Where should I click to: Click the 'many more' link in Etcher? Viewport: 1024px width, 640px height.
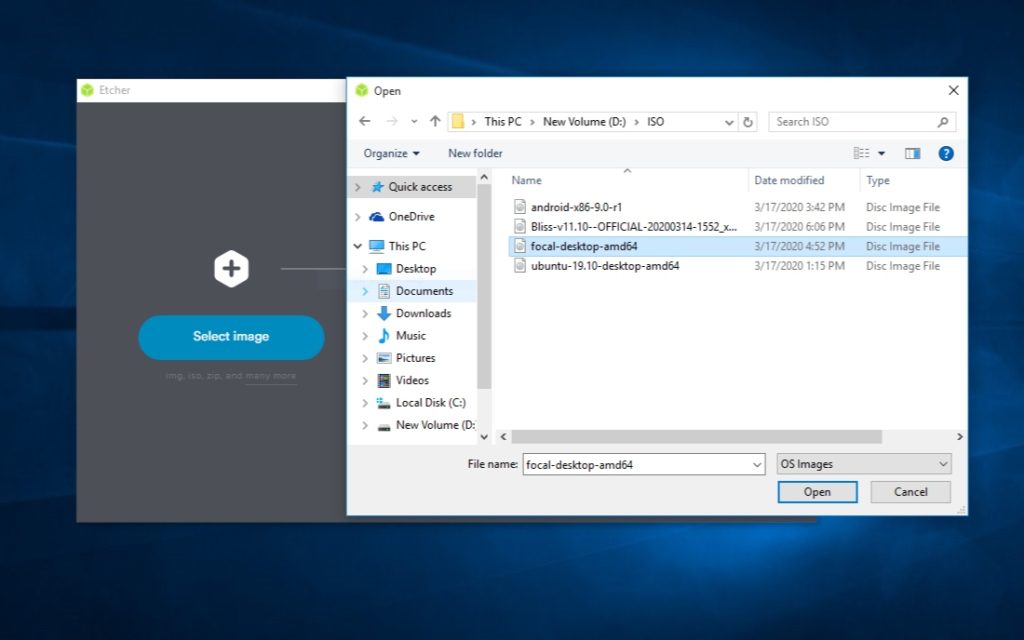pyautogui.click(x=270, y=376)
